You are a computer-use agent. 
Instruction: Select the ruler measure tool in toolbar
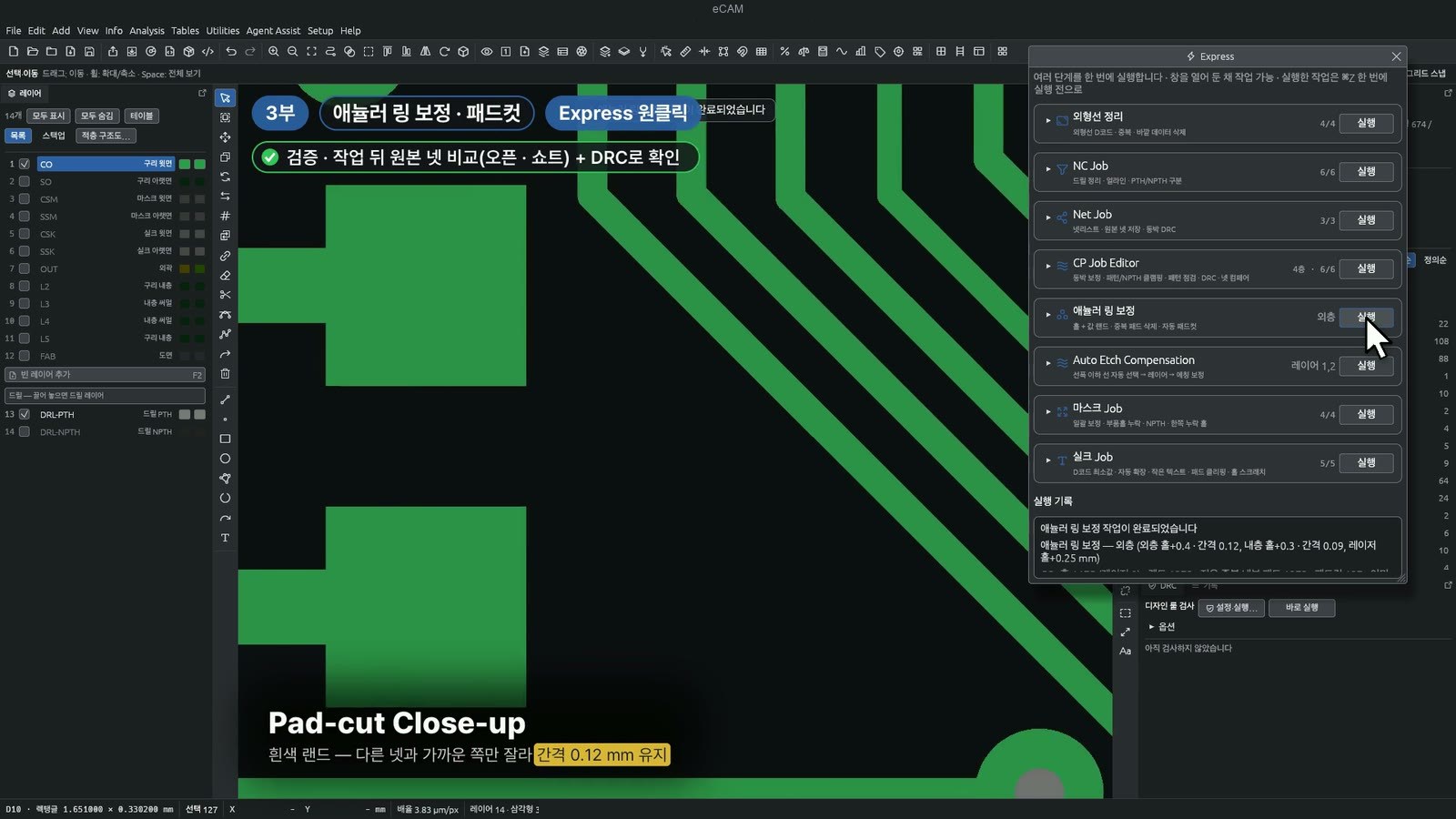pos(685,52)
